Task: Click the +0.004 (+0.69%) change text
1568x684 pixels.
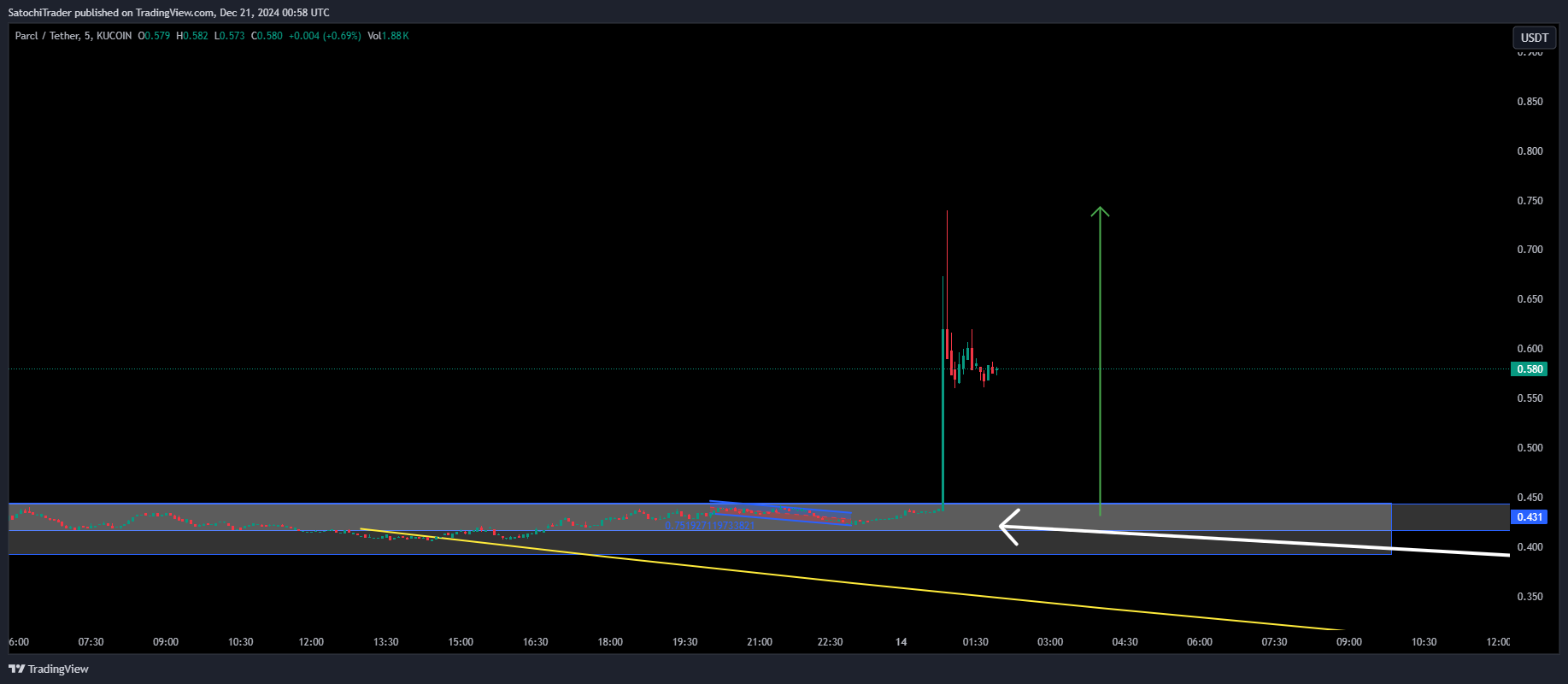Action: pos(325,36)
